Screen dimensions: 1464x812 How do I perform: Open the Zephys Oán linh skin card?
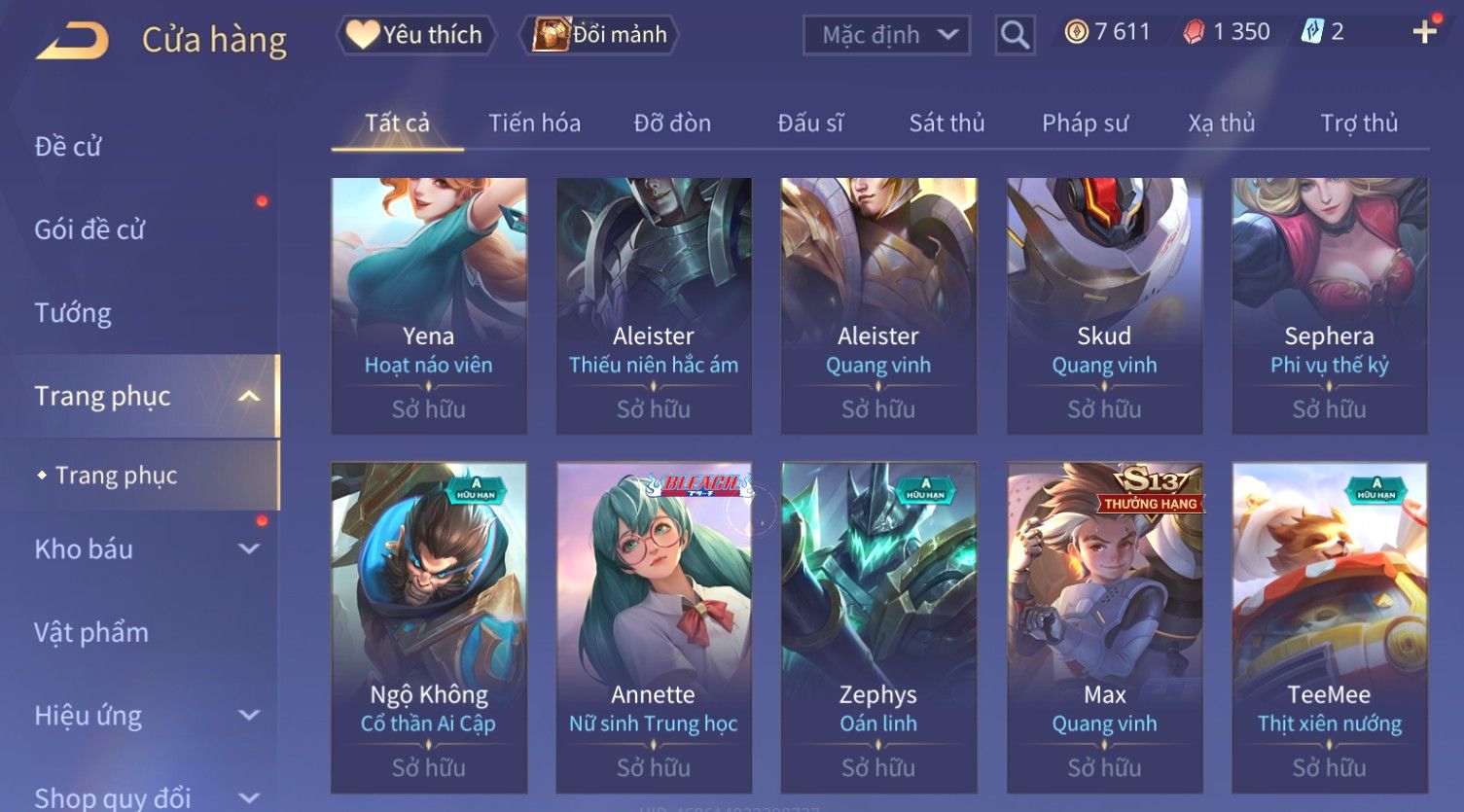coord(878,627)
